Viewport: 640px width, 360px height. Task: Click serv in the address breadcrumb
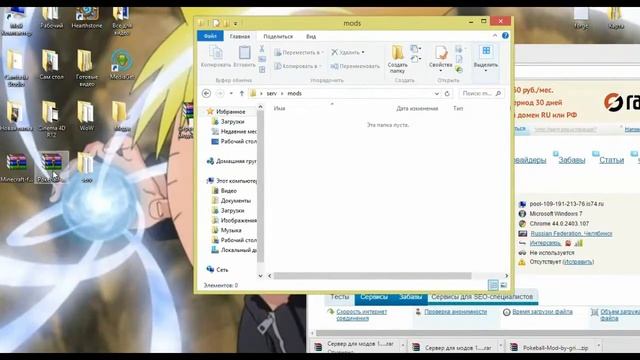point(271,93)
